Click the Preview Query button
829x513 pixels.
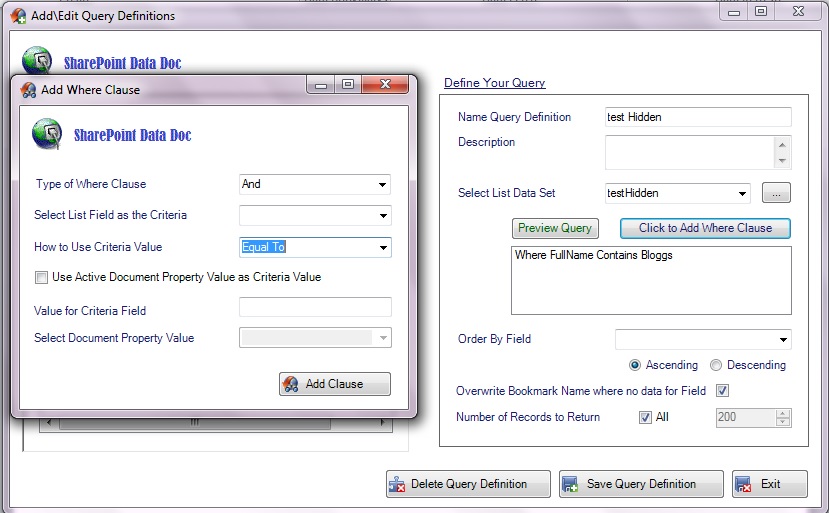(555, 228)
